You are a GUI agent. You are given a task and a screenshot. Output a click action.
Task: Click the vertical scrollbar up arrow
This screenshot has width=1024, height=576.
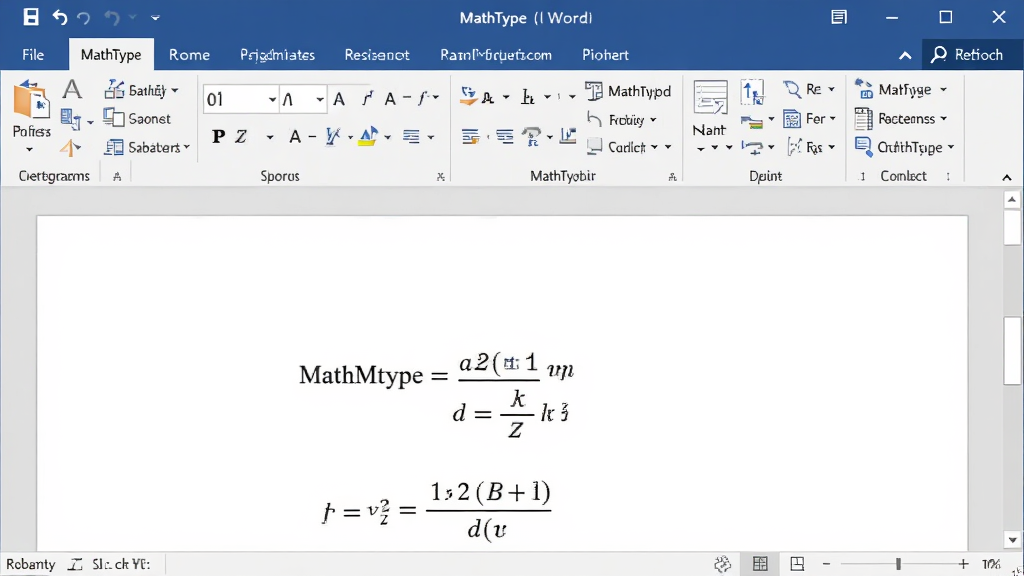coord(1012,199)
